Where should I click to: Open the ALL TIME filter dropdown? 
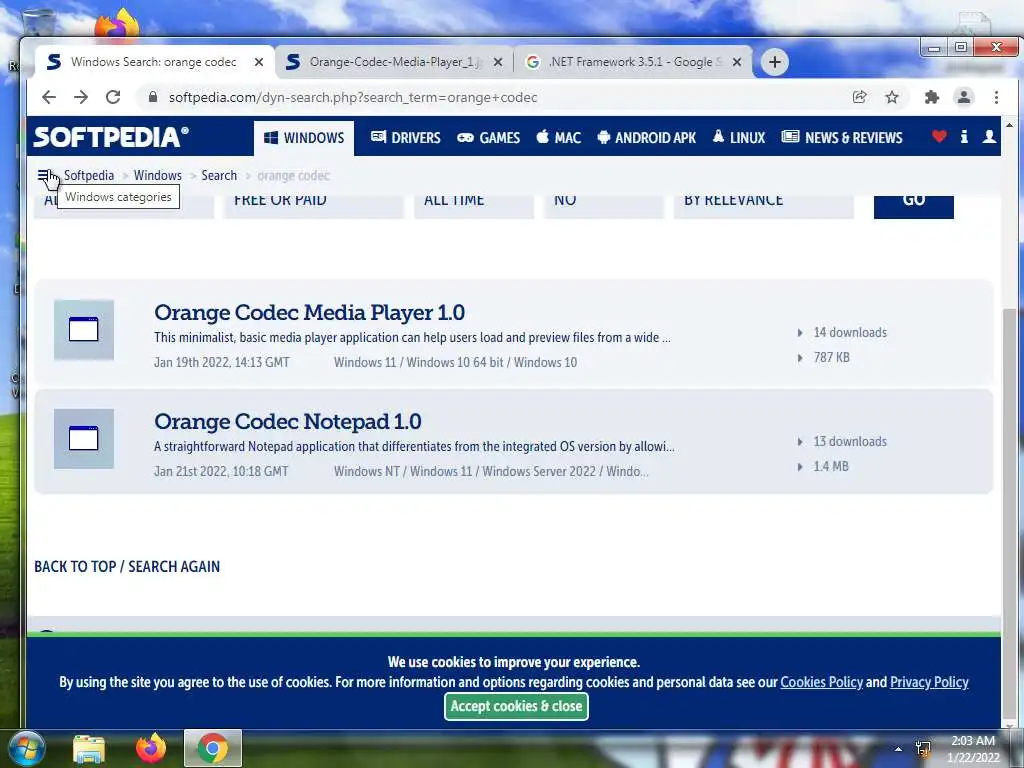click(x=473, y=206)
